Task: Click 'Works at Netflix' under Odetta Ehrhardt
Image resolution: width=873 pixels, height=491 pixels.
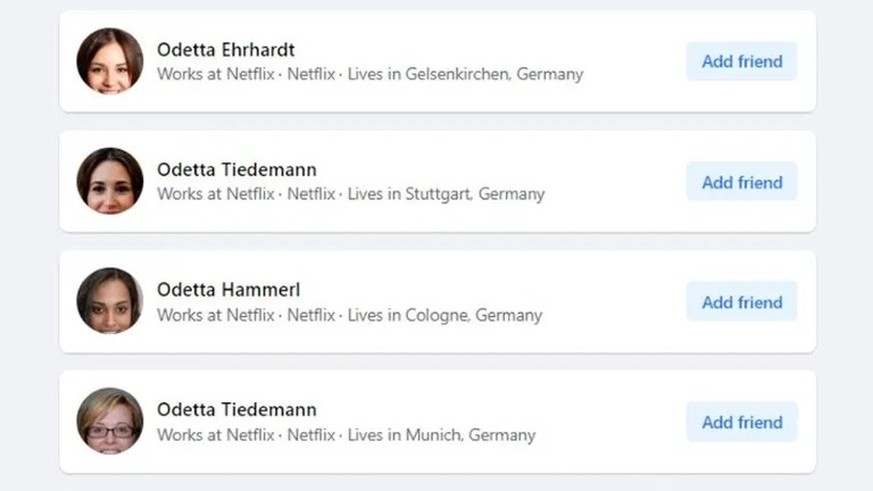Action: [x=215, y=74]
